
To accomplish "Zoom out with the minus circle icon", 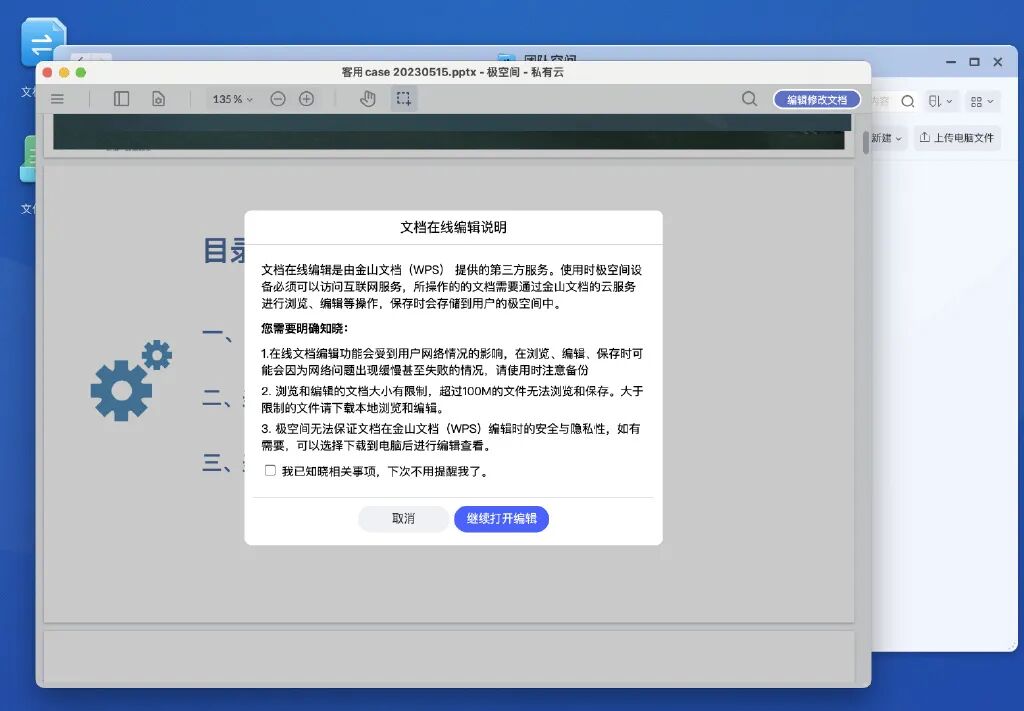I will click(x=278, y=99).
